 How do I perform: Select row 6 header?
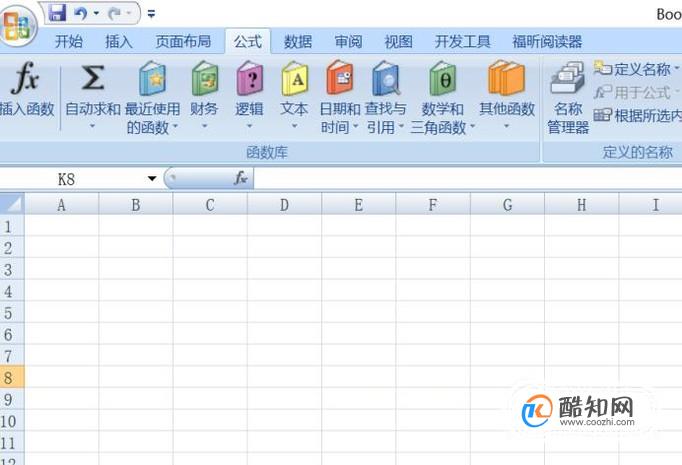click(12, 335)
